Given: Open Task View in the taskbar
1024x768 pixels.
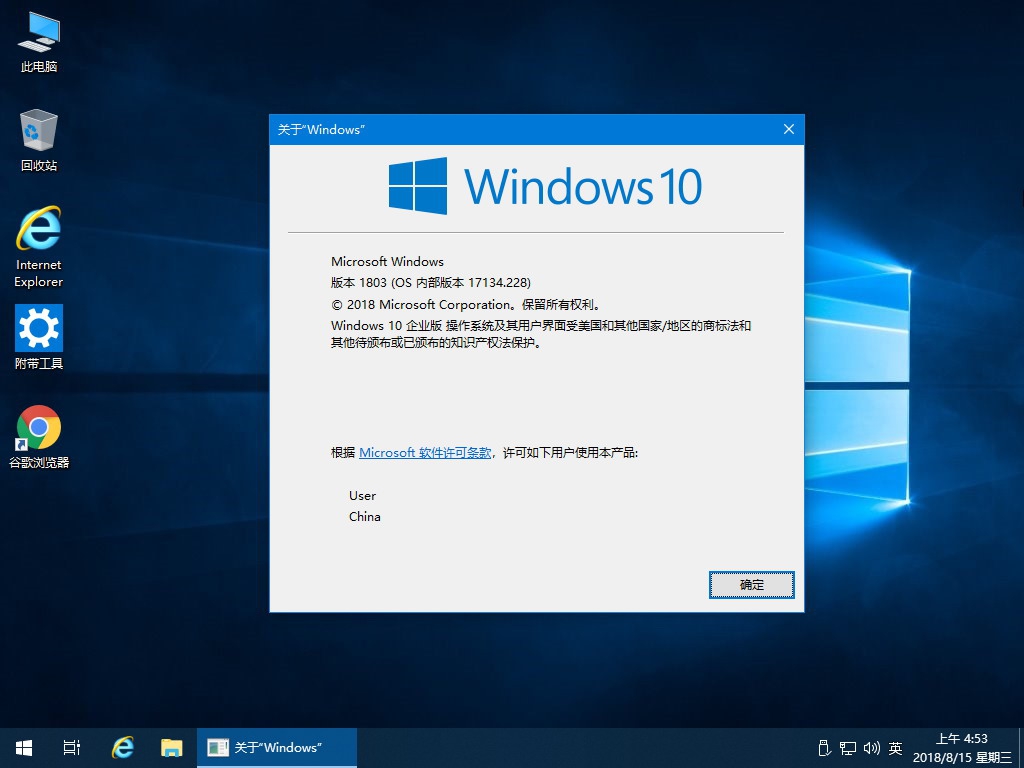Looking at the screenshot, I should (72, 748).
